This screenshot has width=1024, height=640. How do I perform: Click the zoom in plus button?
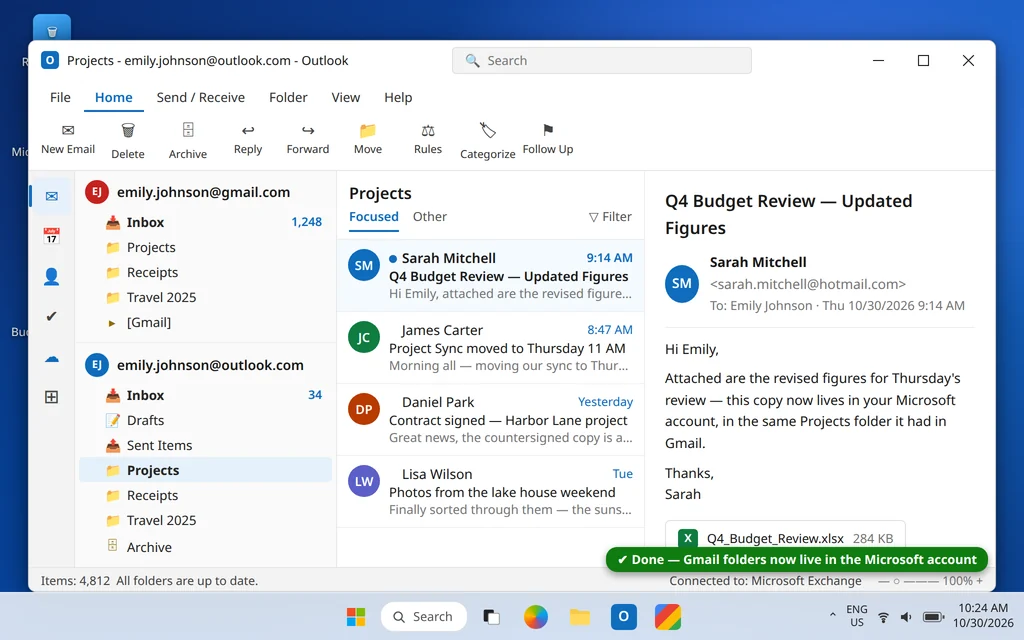point(979,581)
